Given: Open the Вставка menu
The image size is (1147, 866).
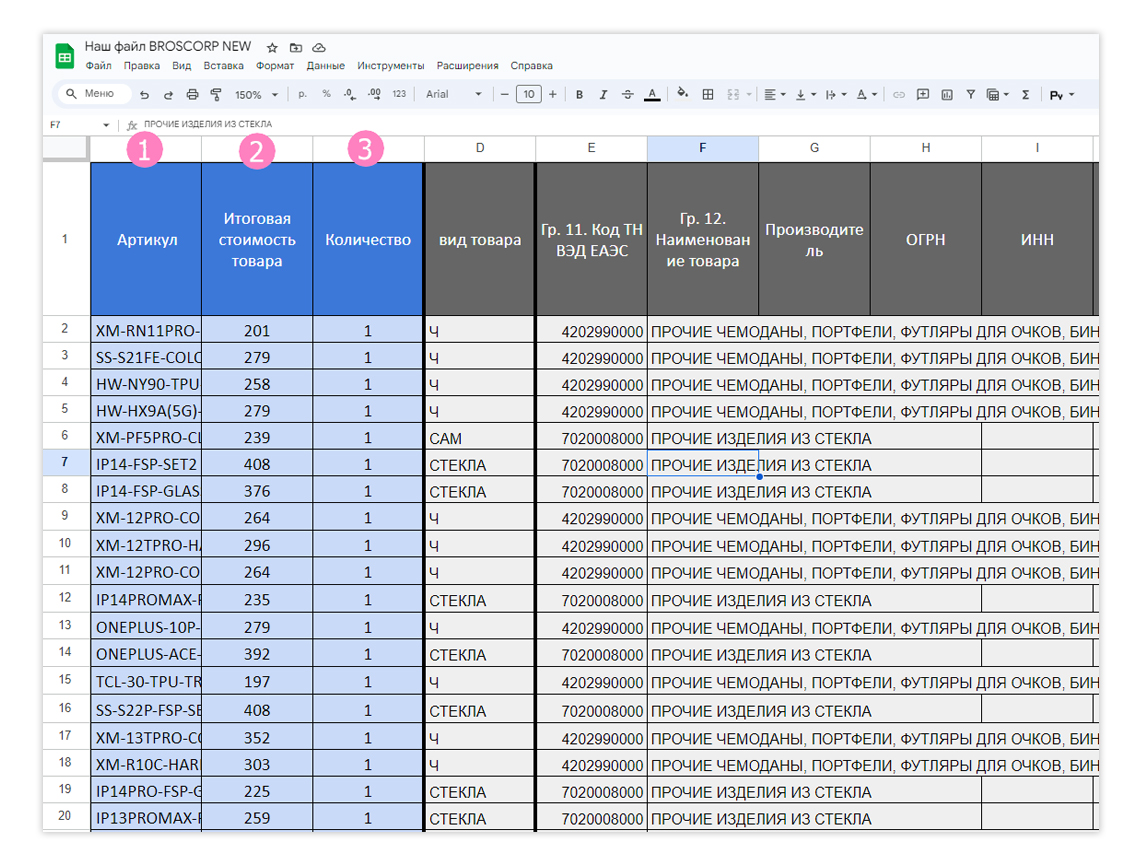Looking at the screenshot, I should pos(223,66).
